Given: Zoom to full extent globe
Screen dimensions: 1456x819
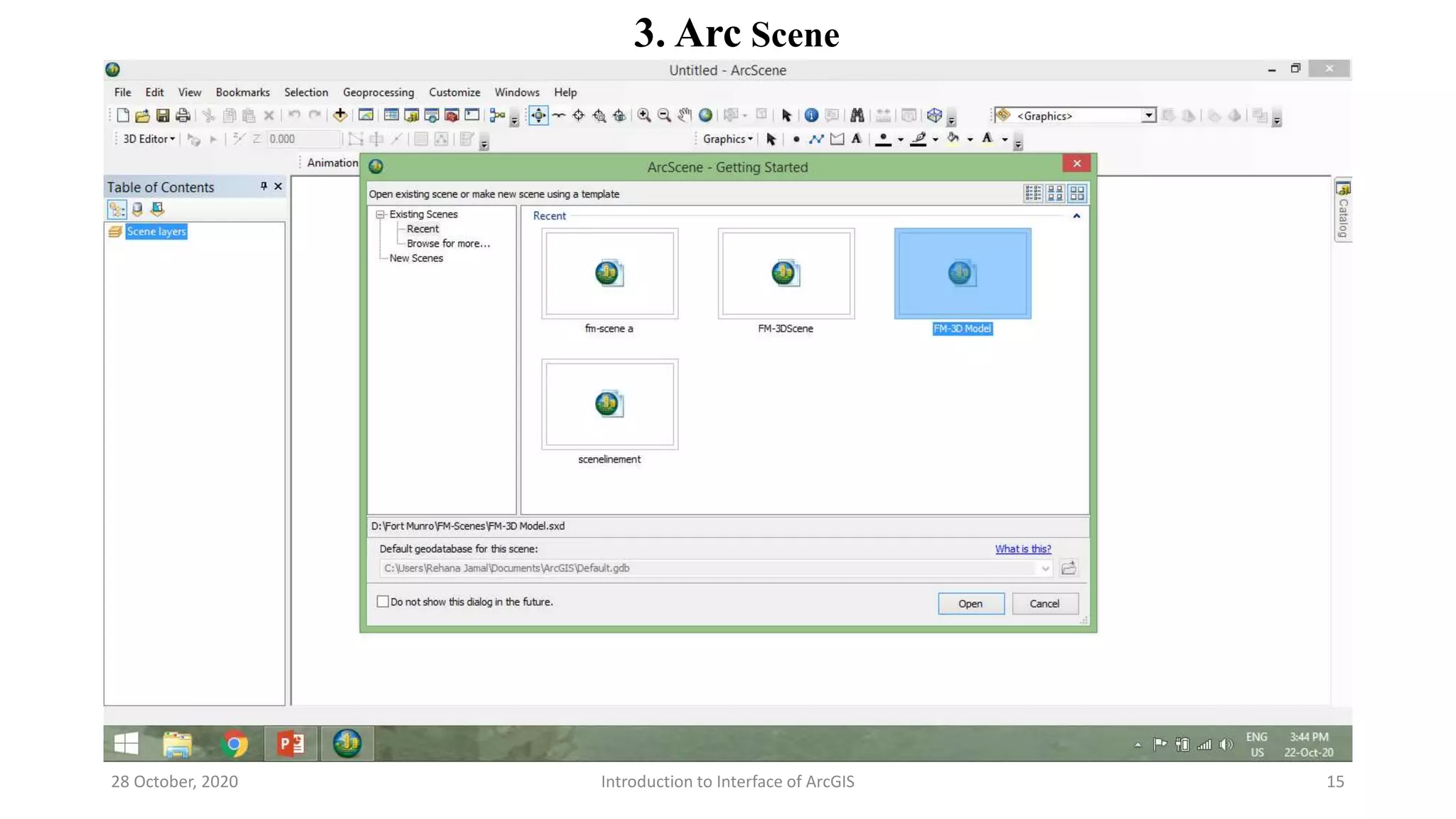Looking at the screenshot, I should (705, 115).
